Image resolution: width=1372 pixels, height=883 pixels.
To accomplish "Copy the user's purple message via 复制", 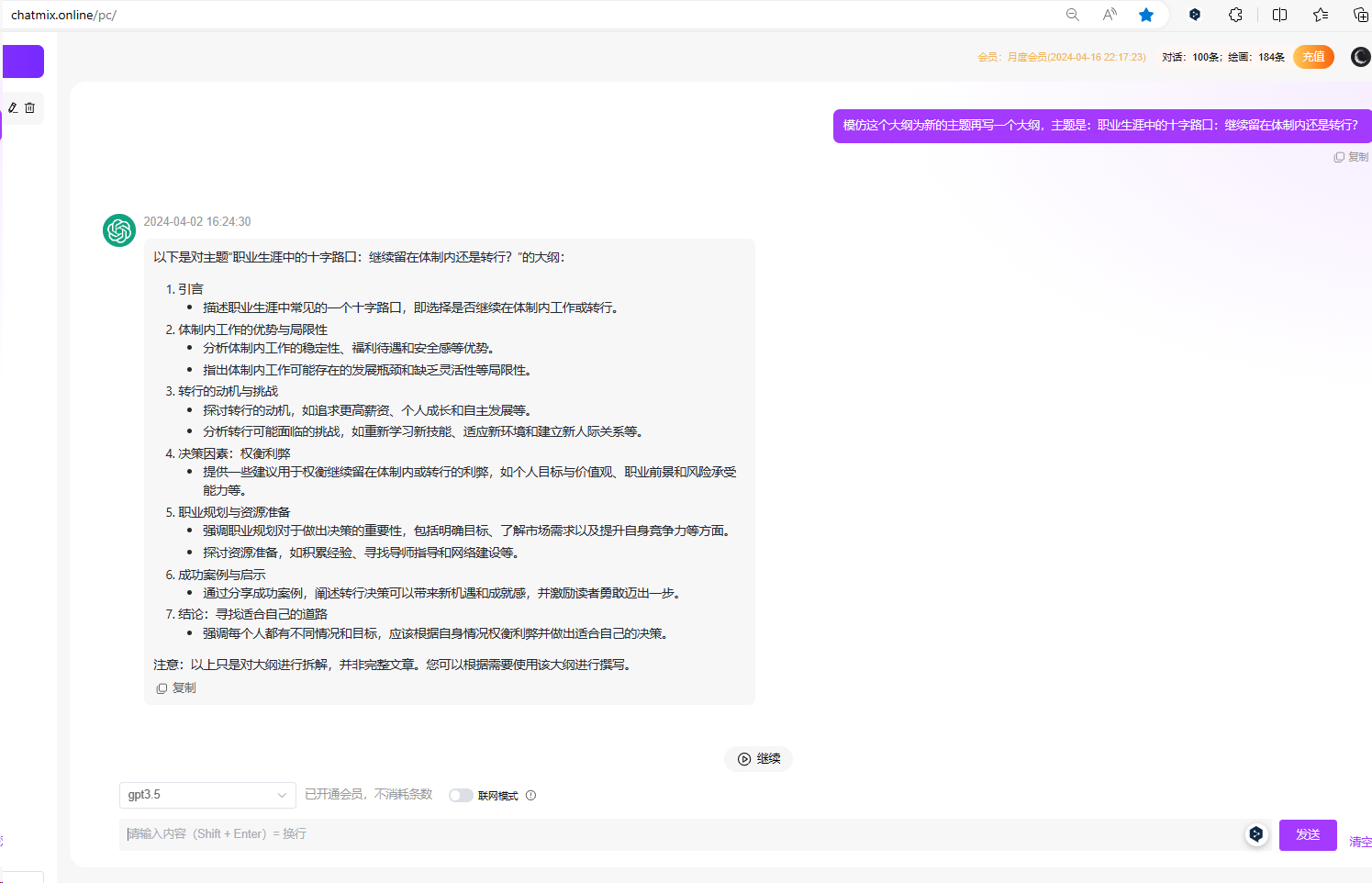I will tap(1351, 157).
